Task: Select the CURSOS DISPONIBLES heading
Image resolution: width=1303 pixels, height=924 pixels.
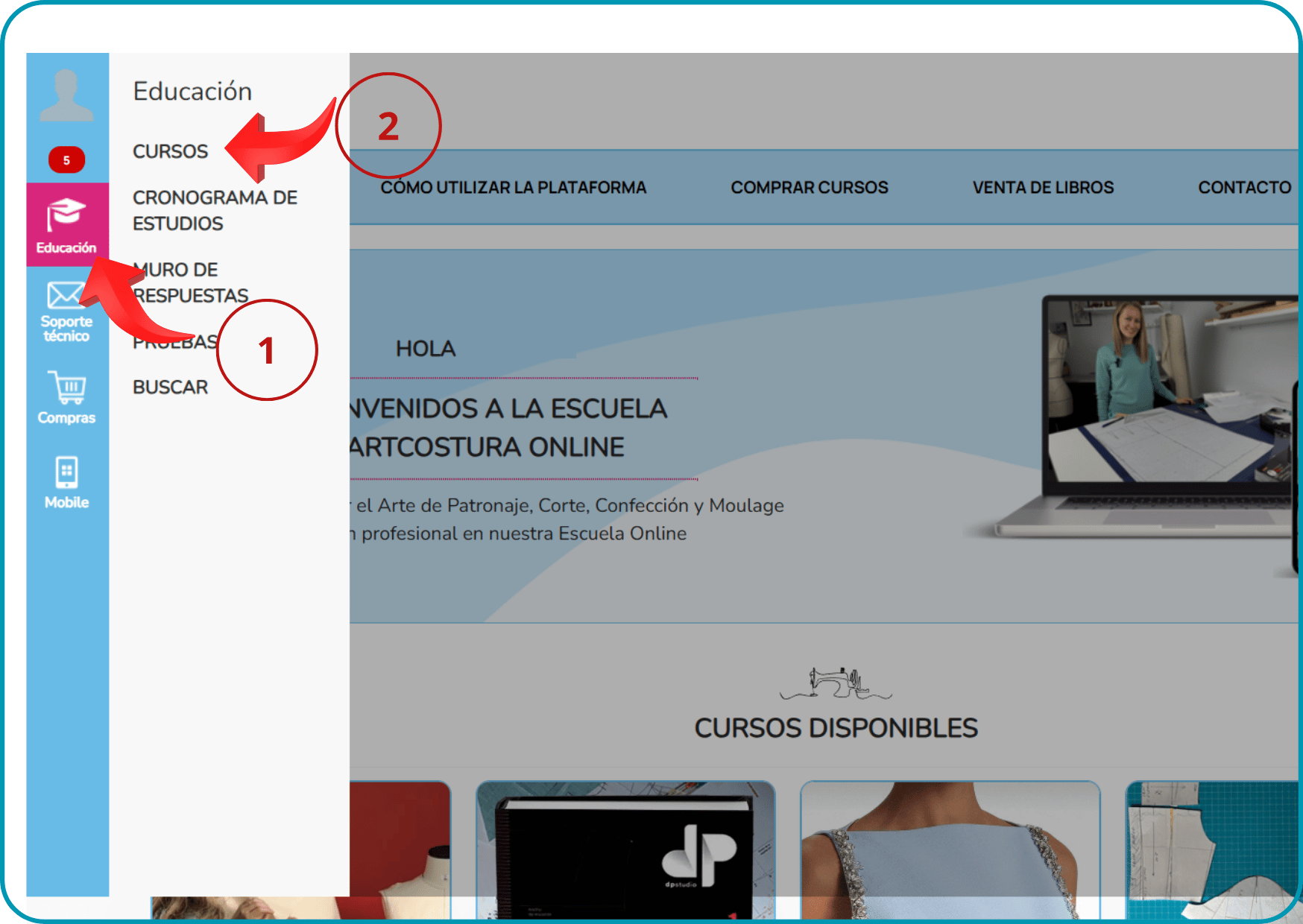Action: point(836,728)
